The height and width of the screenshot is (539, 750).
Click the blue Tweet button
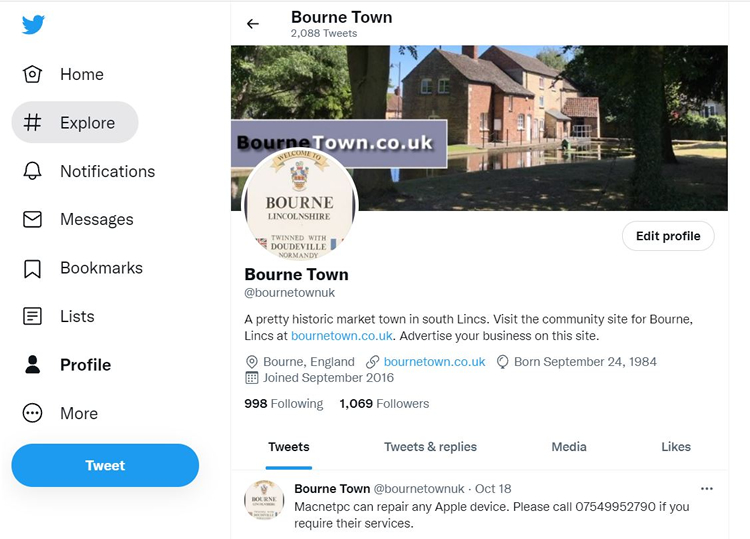click(x=105, y=465)
